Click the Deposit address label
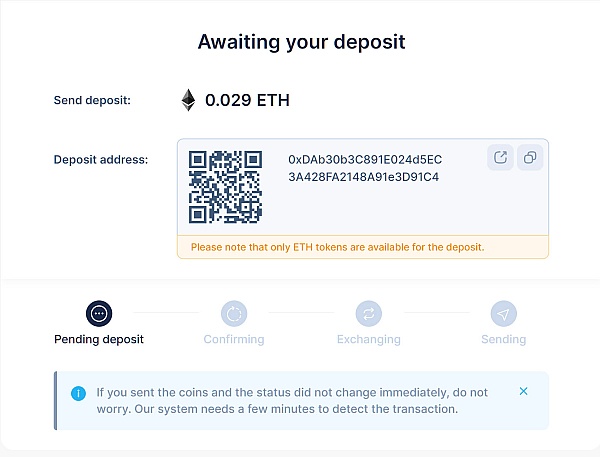 tap(101, 159)
